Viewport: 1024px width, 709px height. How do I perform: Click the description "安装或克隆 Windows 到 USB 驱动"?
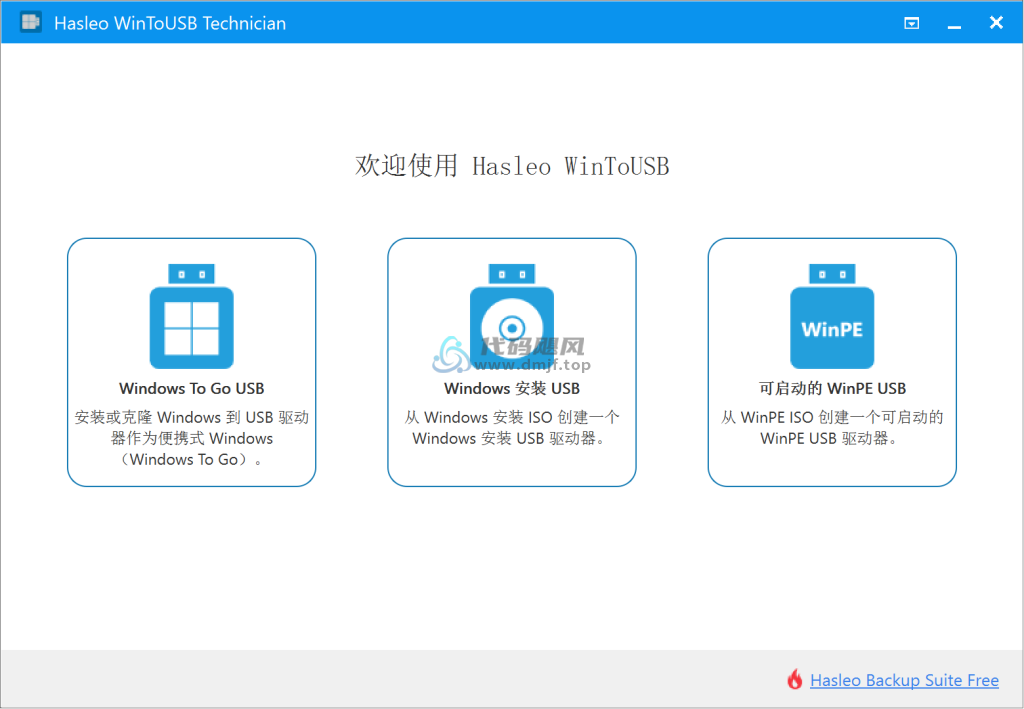pyautogui.click(x=191, y=417)
